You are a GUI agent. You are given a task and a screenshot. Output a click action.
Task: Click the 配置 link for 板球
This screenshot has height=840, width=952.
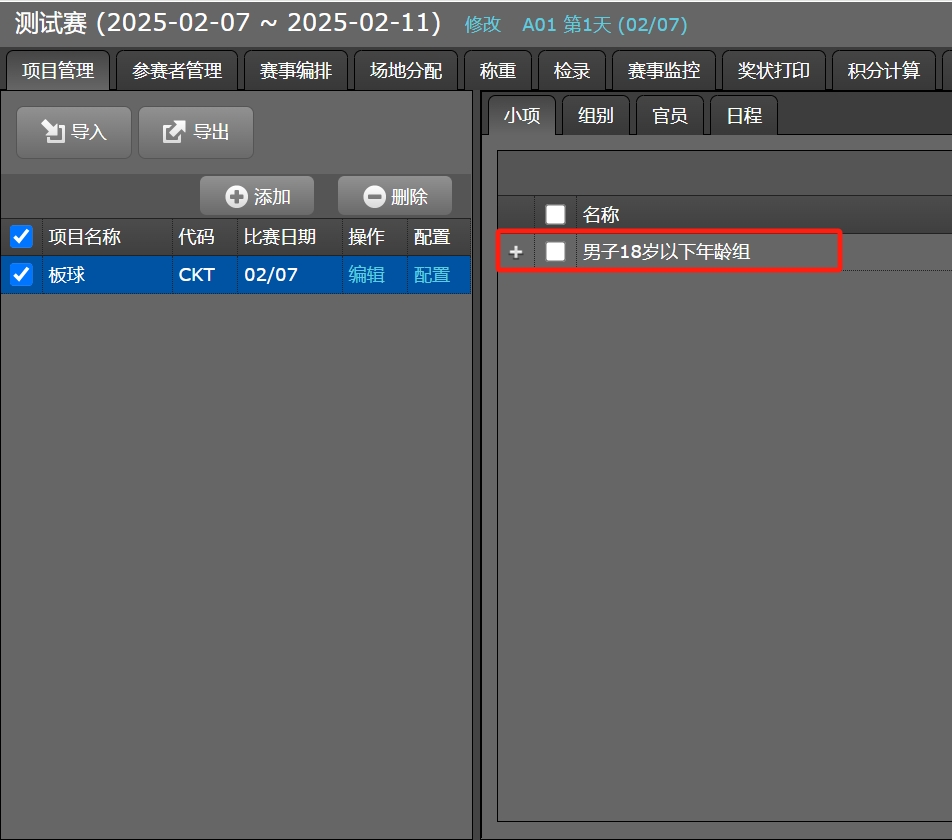(x=432, y=274)
